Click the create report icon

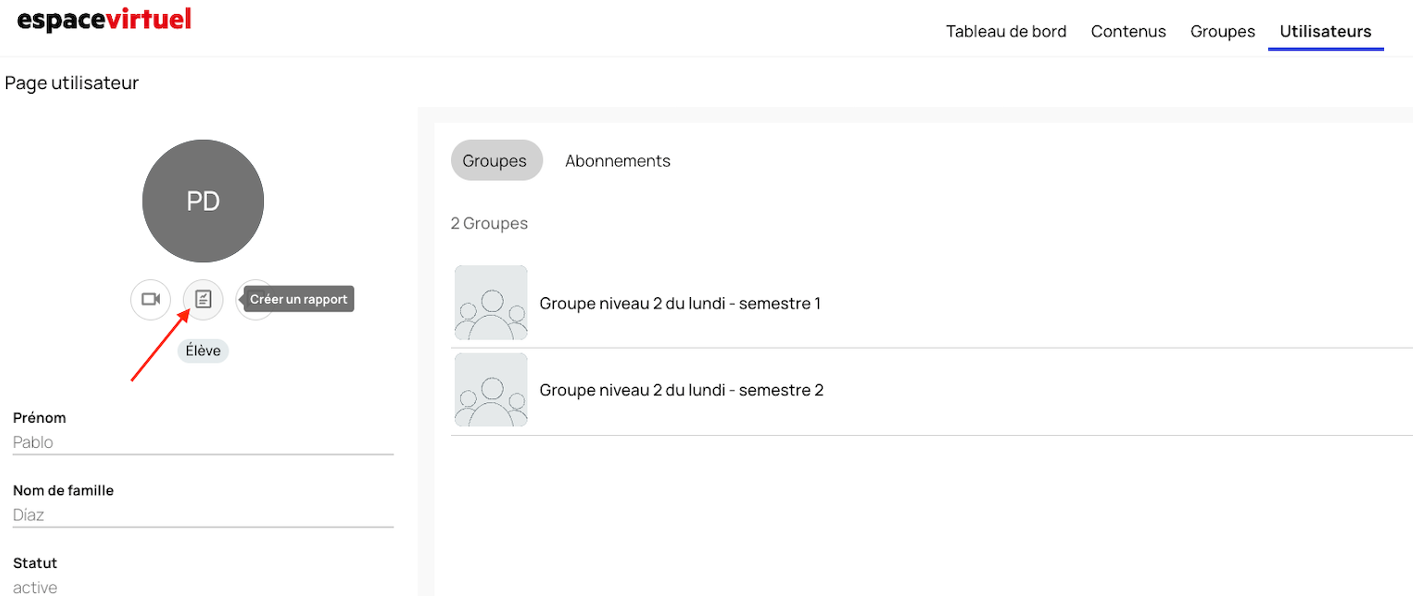pyautogui.click(x=203, y=299)
